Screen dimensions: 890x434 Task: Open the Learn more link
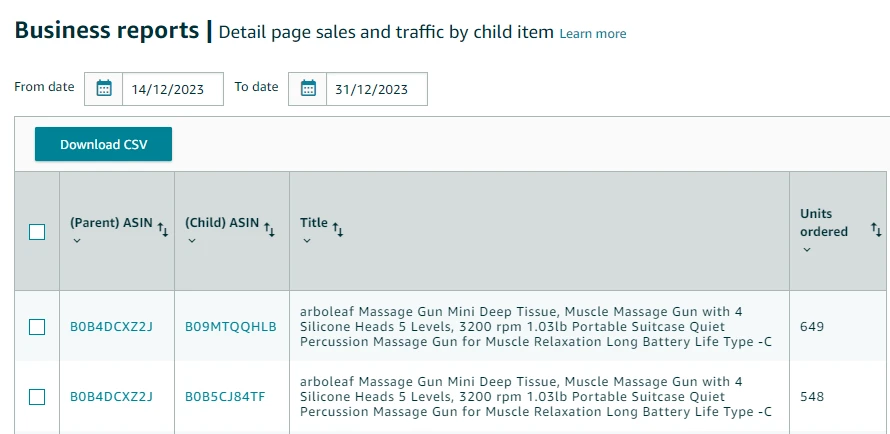tap(593, 34)
